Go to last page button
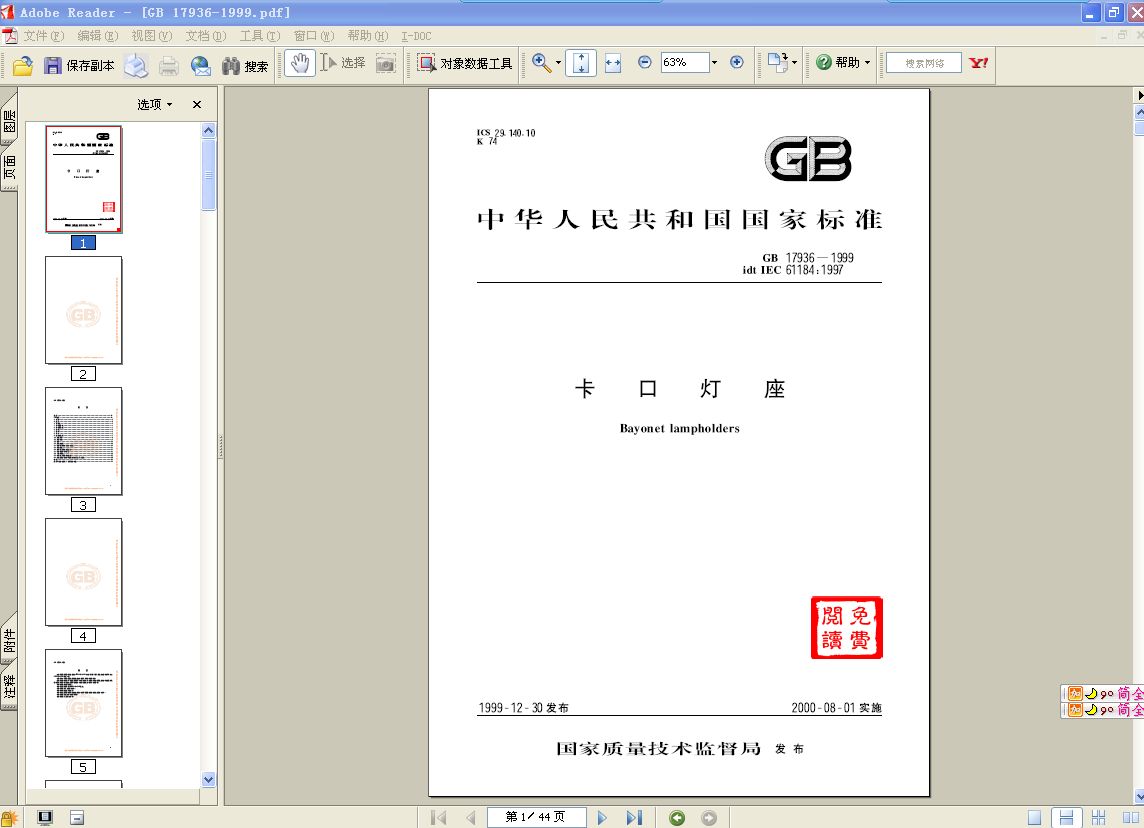 click(634, 818)
